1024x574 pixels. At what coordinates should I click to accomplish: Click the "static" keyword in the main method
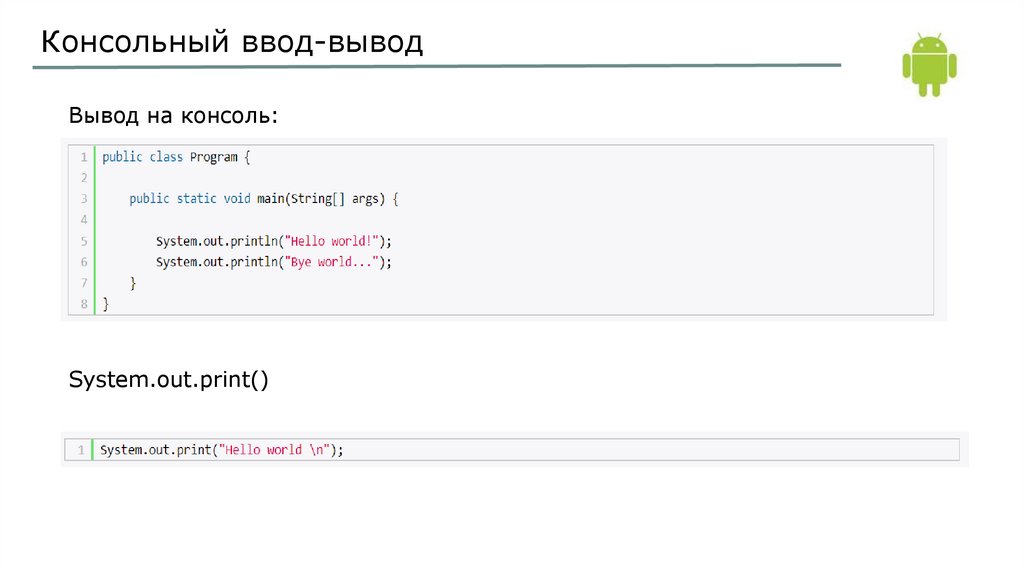[196, 199]
